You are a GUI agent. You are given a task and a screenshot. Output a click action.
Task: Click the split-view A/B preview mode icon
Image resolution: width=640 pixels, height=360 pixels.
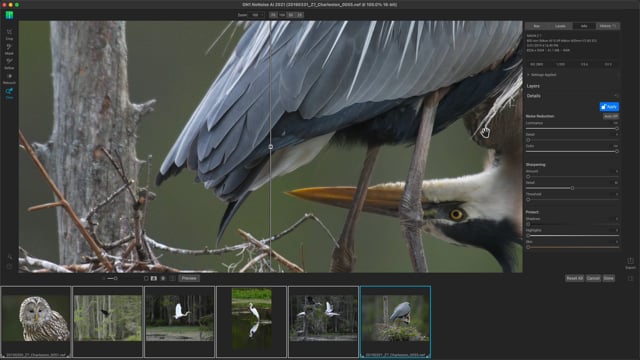[154, 278]
